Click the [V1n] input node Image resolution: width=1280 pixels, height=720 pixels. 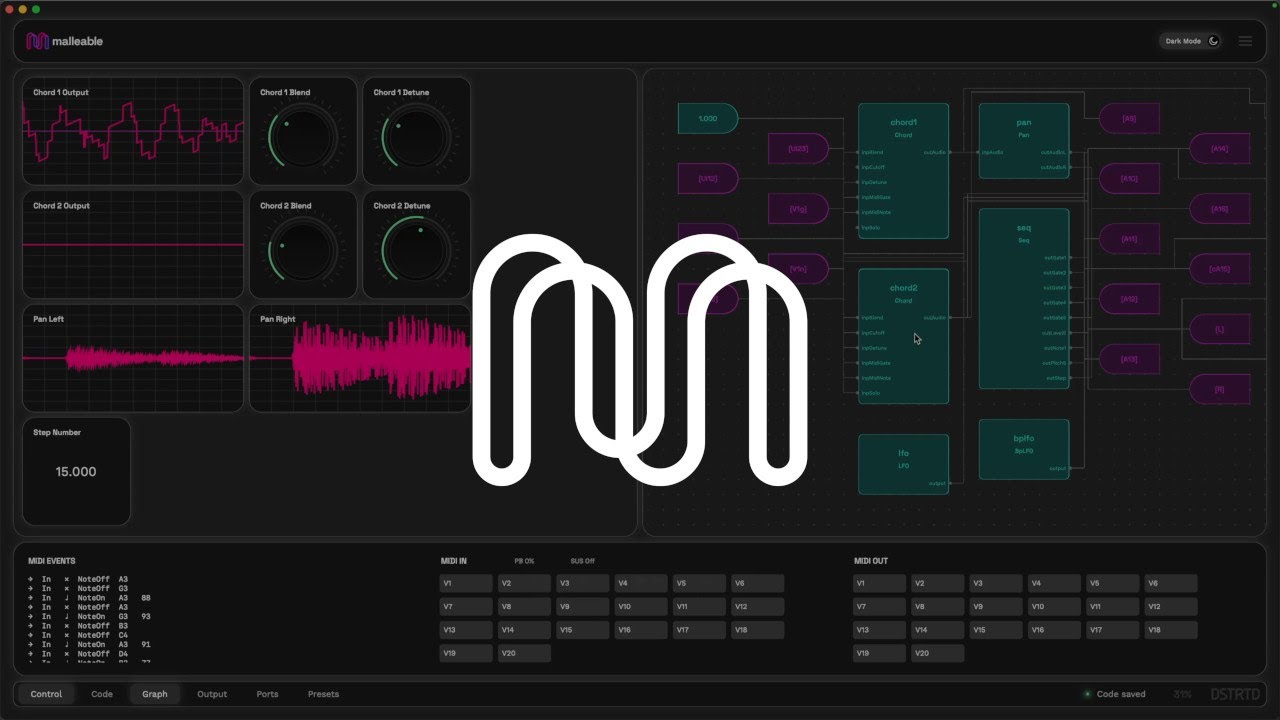[x=798, y=269]
